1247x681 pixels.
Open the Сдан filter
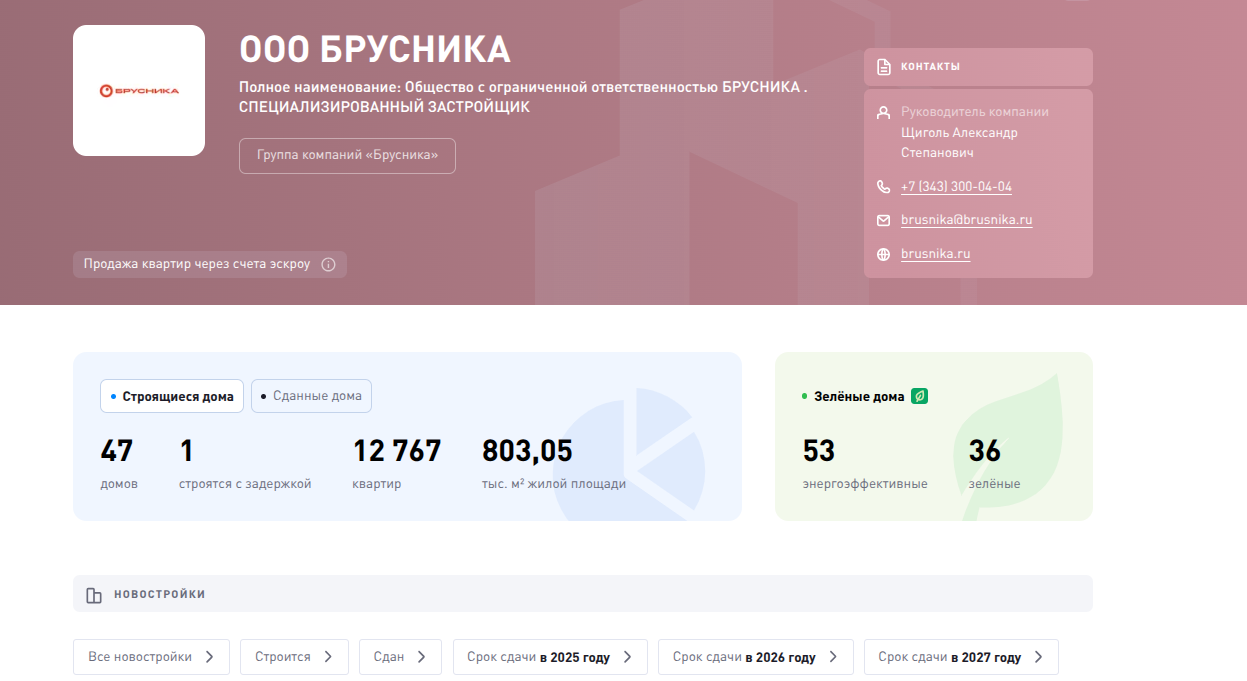(400, 657)
